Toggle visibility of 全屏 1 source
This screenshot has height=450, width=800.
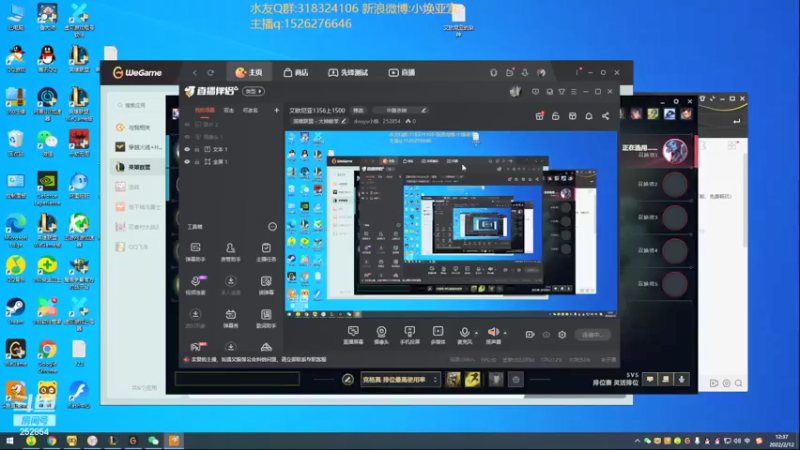tap(187, 162)
